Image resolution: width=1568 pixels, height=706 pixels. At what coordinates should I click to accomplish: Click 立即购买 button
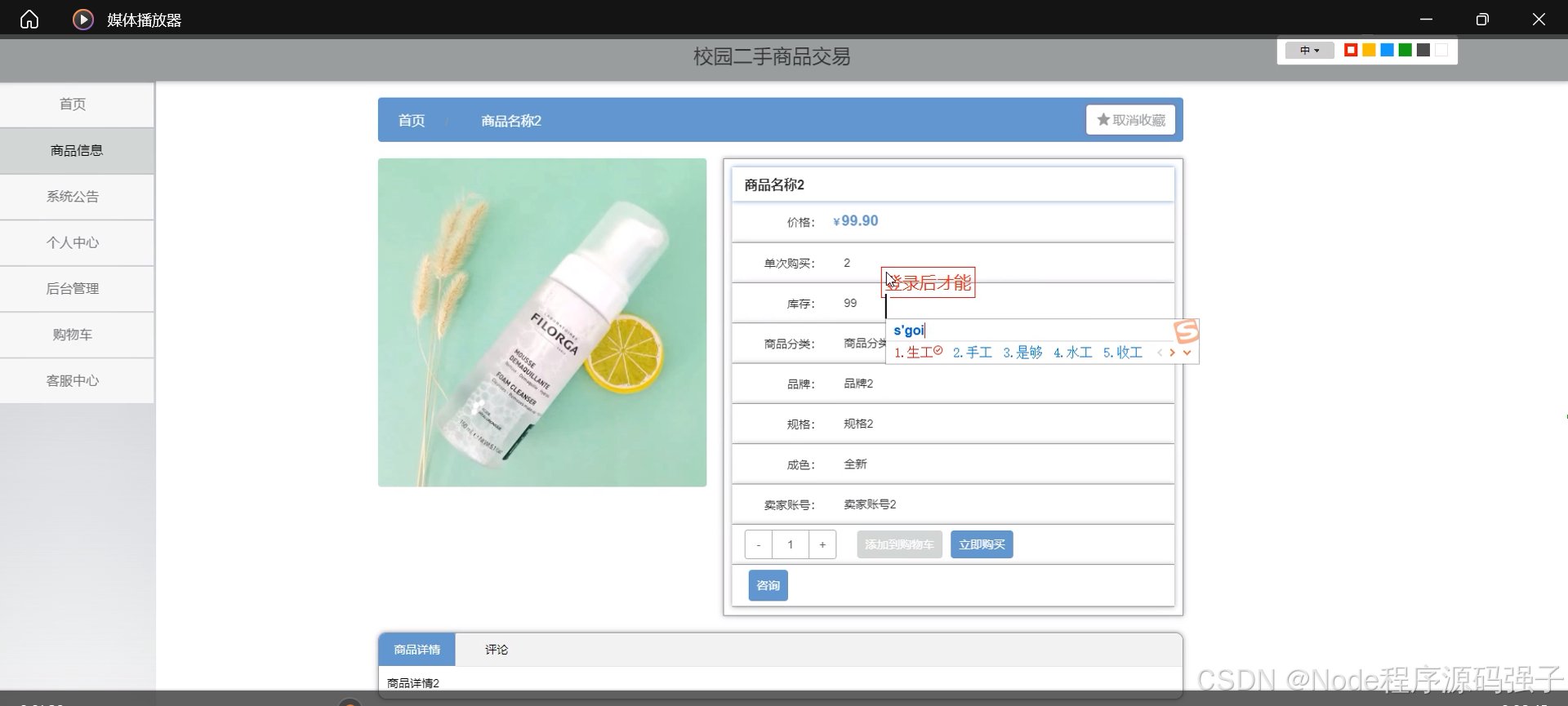tap(982, 544)
